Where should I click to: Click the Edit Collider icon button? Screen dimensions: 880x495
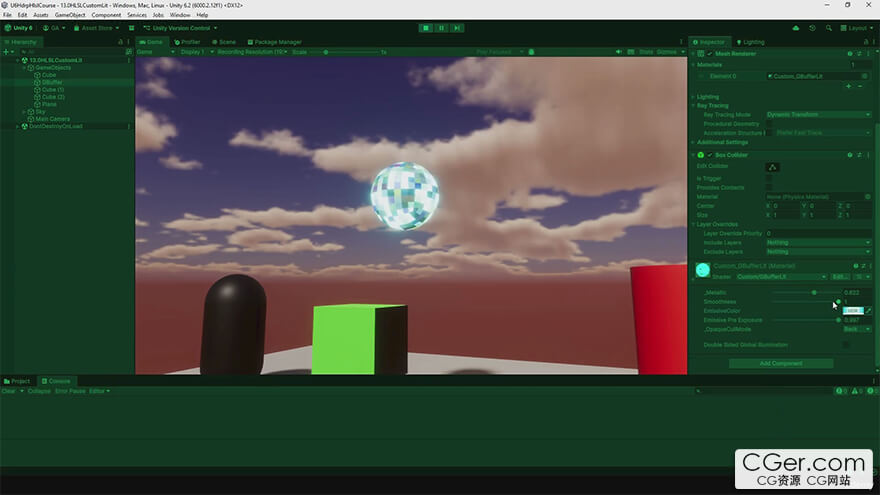tap(772, 167)
